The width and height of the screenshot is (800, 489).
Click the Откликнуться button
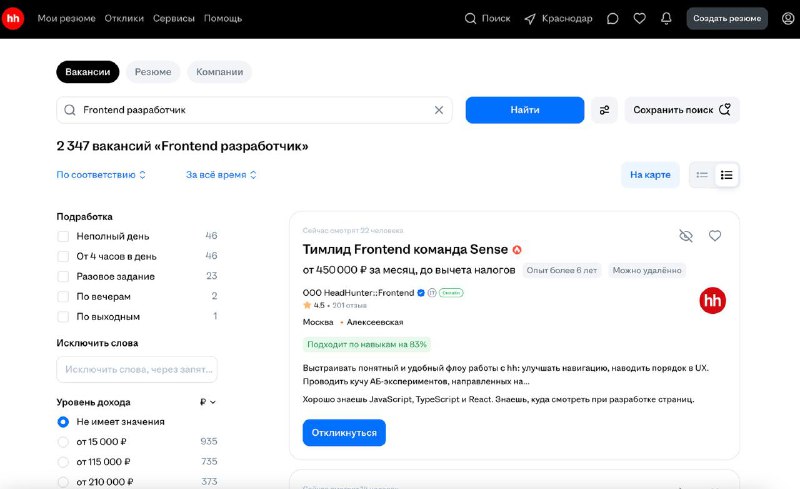point(344,433)
